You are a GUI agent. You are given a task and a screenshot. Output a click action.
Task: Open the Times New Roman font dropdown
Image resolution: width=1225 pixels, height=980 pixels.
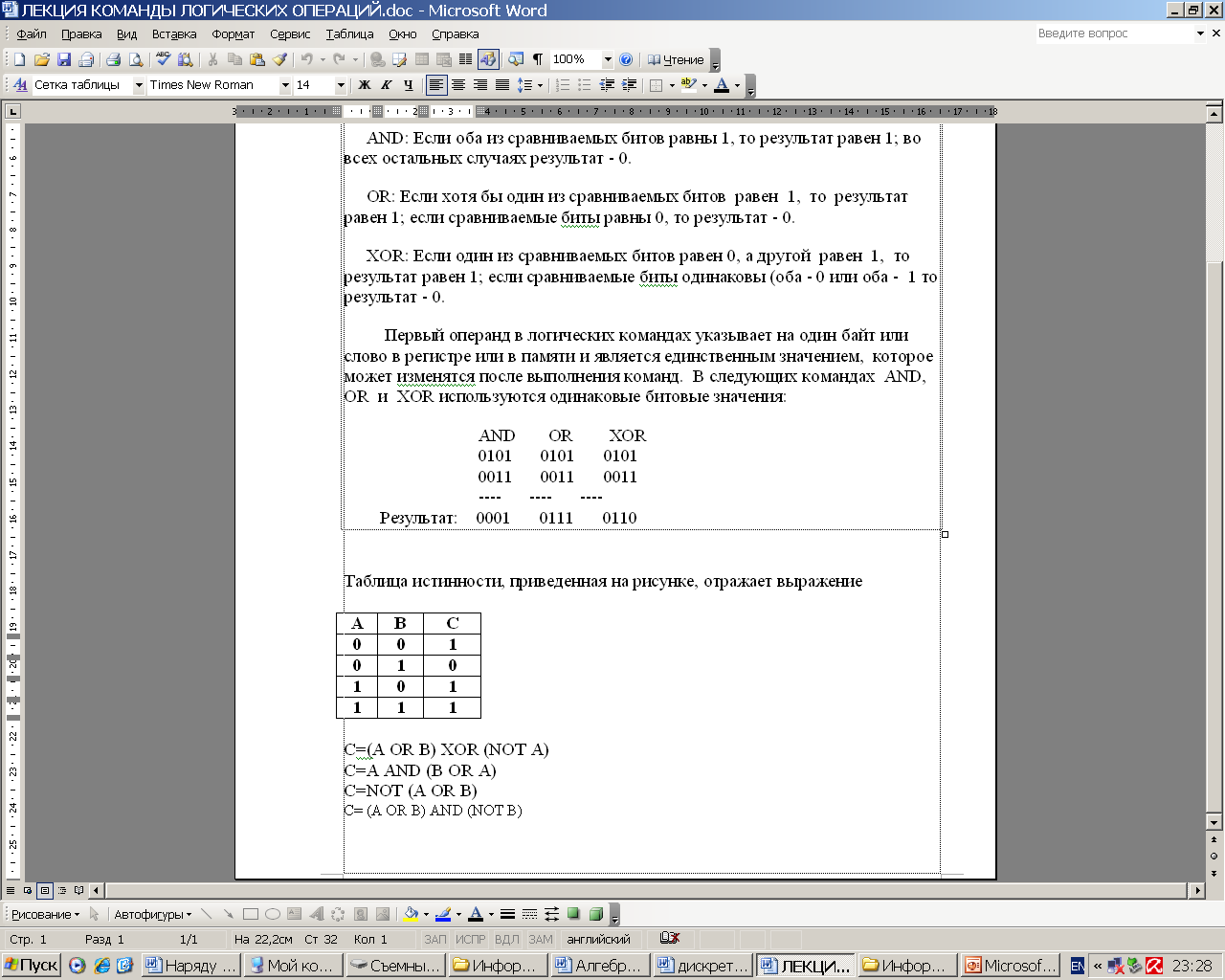tap(285, 85)
